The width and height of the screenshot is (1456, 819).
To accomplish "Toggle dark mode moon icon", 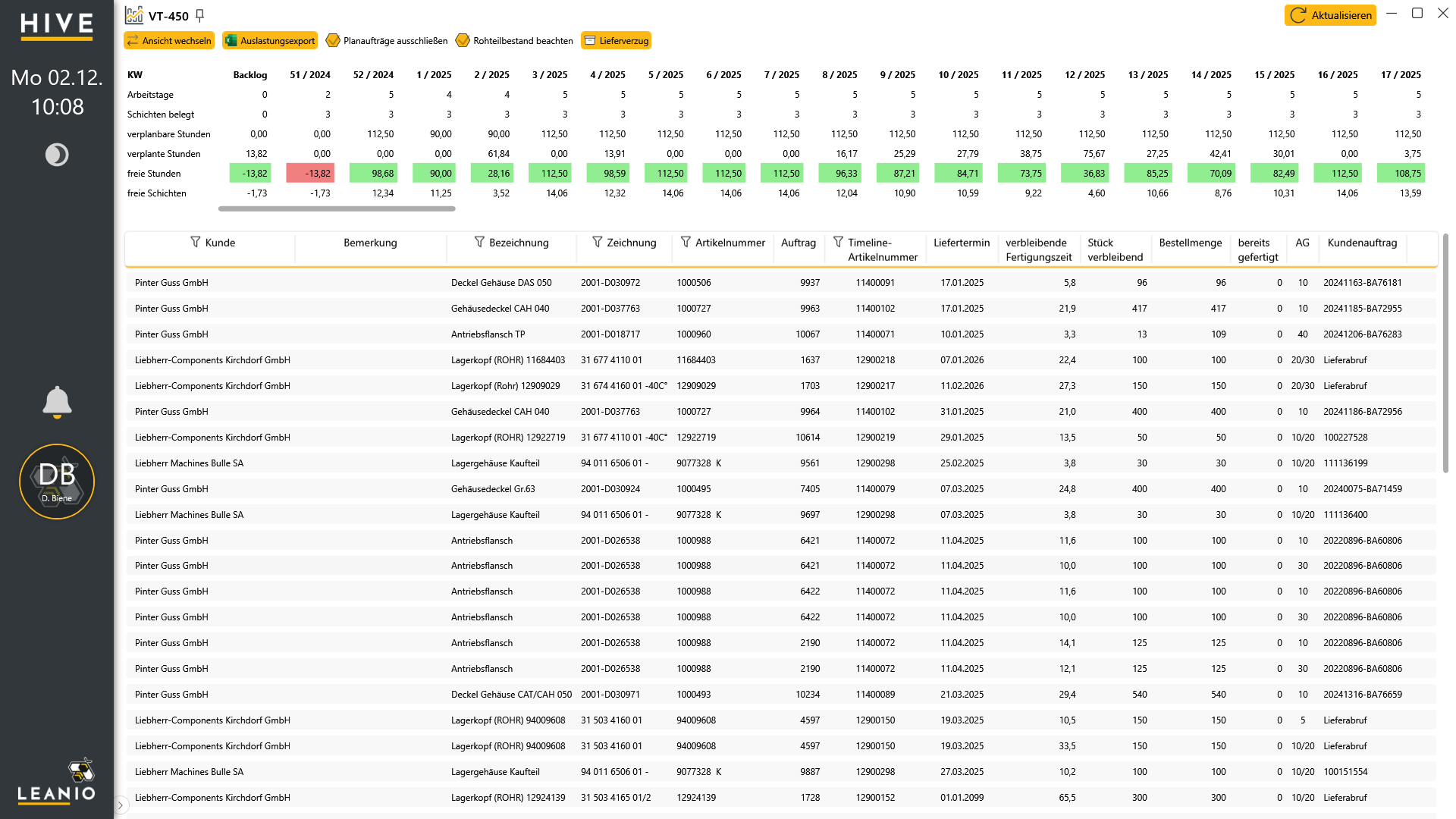I will [x=57, y=155].
